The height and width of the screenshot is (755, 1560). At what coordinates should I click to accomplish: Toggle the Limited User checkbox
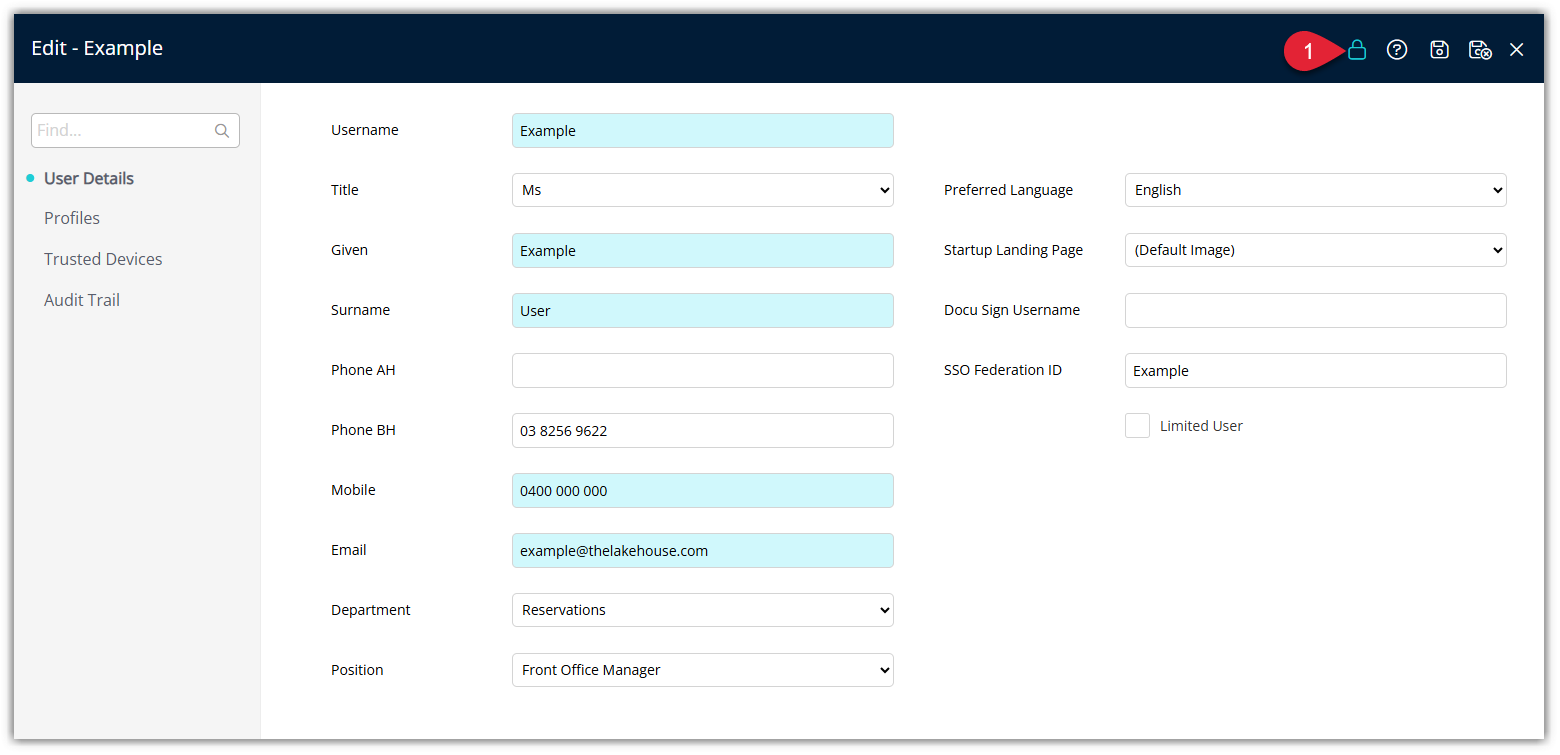pyautogui.click(x=1137, y=426)
